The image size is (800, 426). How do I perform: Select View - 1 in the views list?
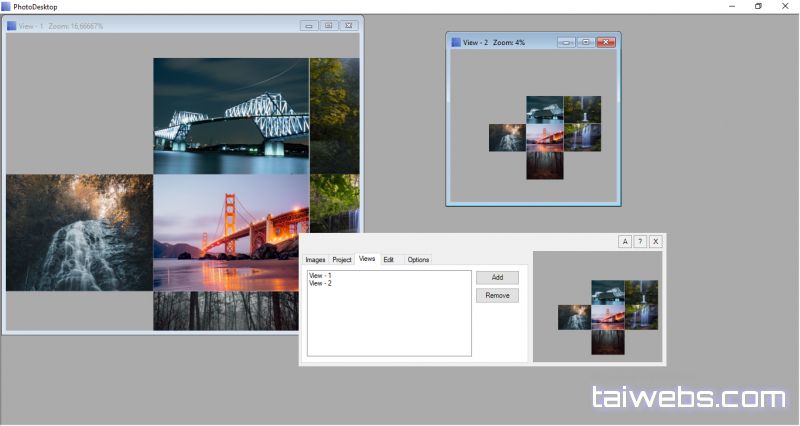[321, 275]
